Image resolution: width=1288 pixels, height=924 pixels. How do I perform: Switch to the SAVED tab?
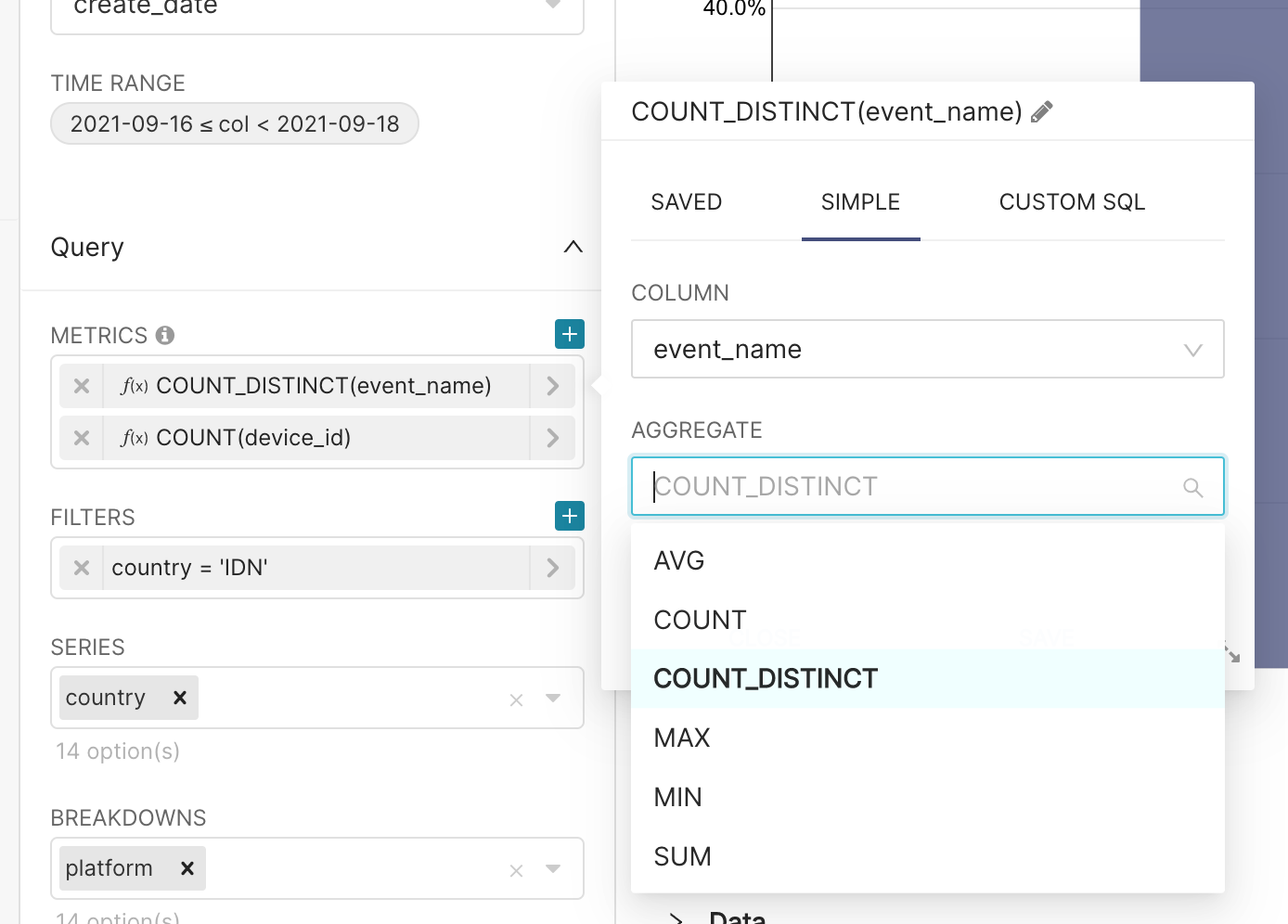coord(686,201)
